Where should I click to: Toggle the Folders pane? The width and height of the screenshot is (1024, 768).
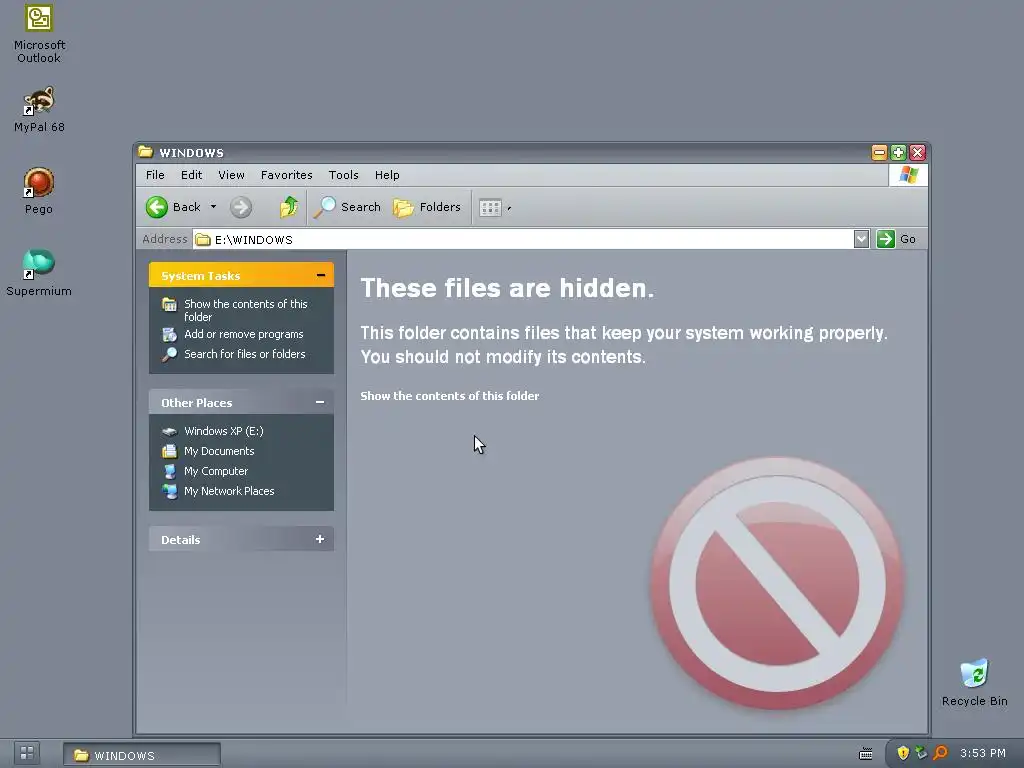427,207
